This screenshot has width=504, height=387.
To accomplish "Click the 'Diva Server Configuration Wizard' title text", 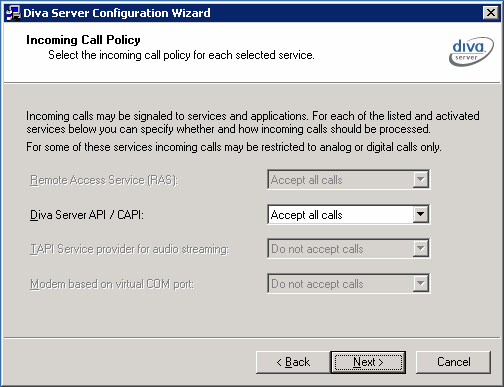I will 117,13.
